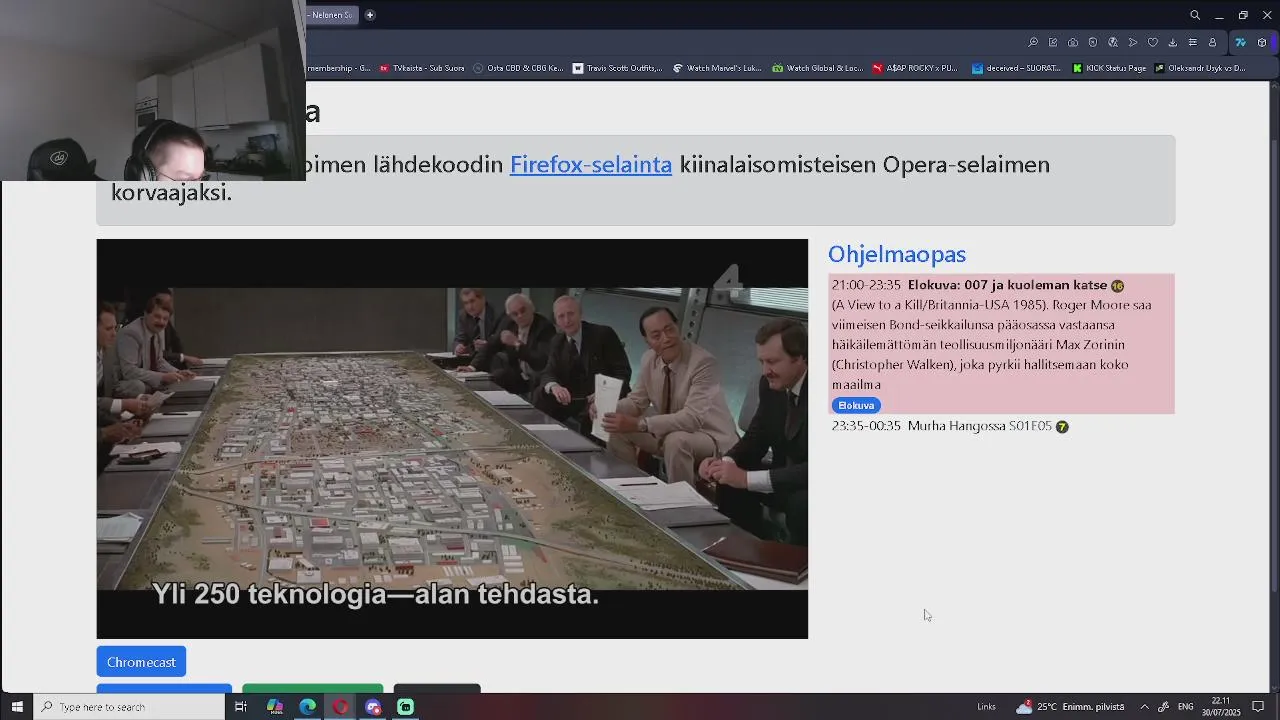Open the profile account icon
1280x720 pixels.
(x=1212, y=42)
